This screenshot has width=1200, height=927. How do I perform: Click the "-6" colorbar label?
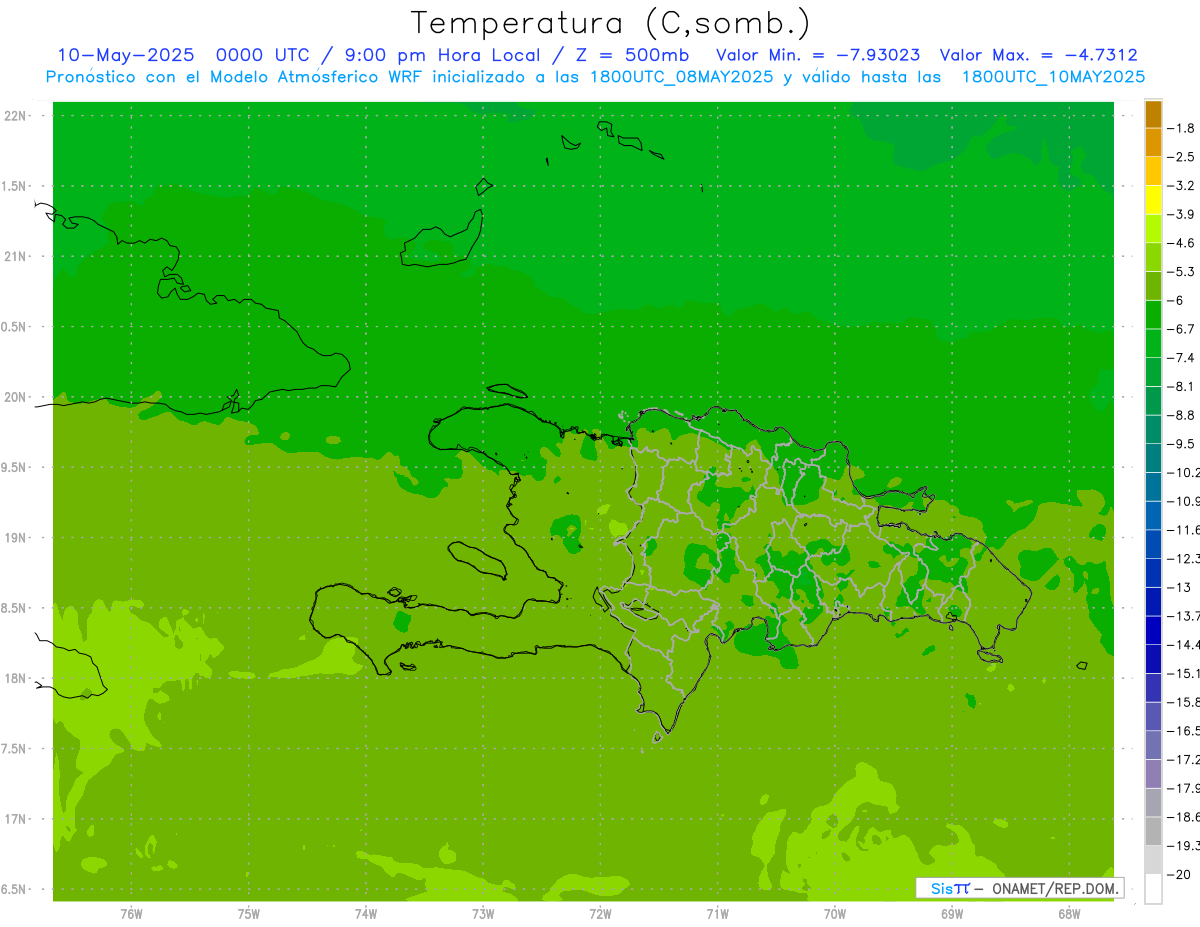point(1176,300)
